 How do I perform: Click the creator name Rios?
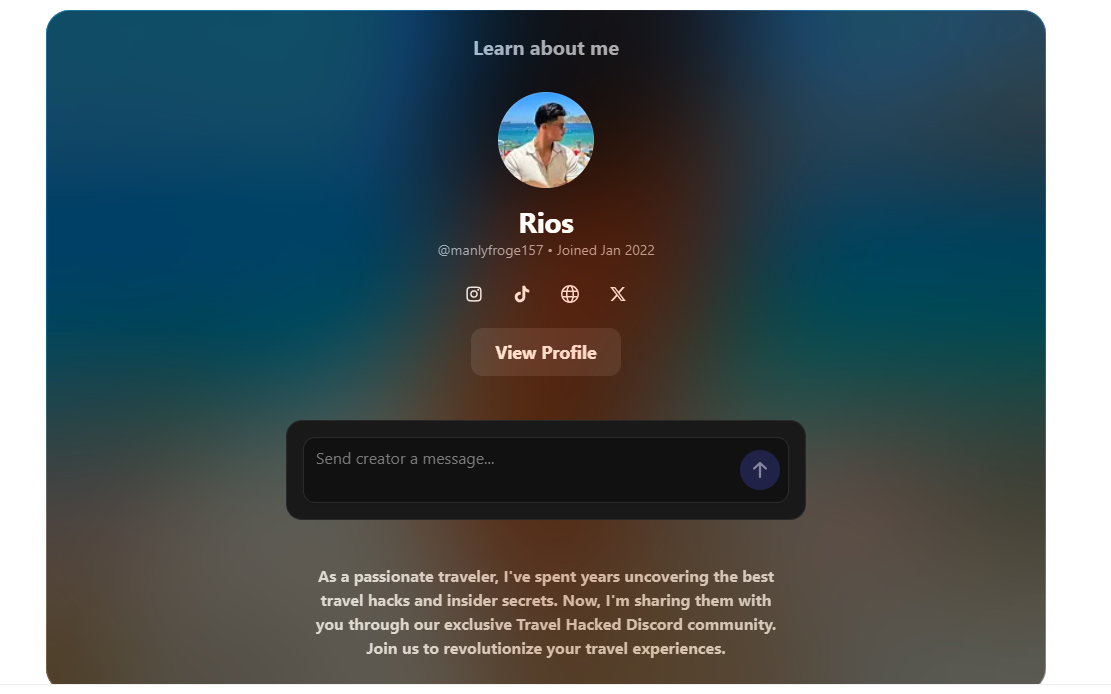click(x=546, y=223)
